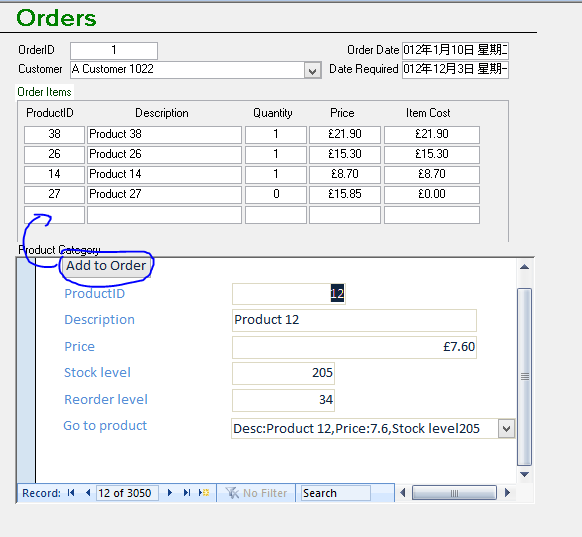Click the horizontal scrollbar thumb
This screenshot has height=537, width=582.
click(x=454, y=493)
